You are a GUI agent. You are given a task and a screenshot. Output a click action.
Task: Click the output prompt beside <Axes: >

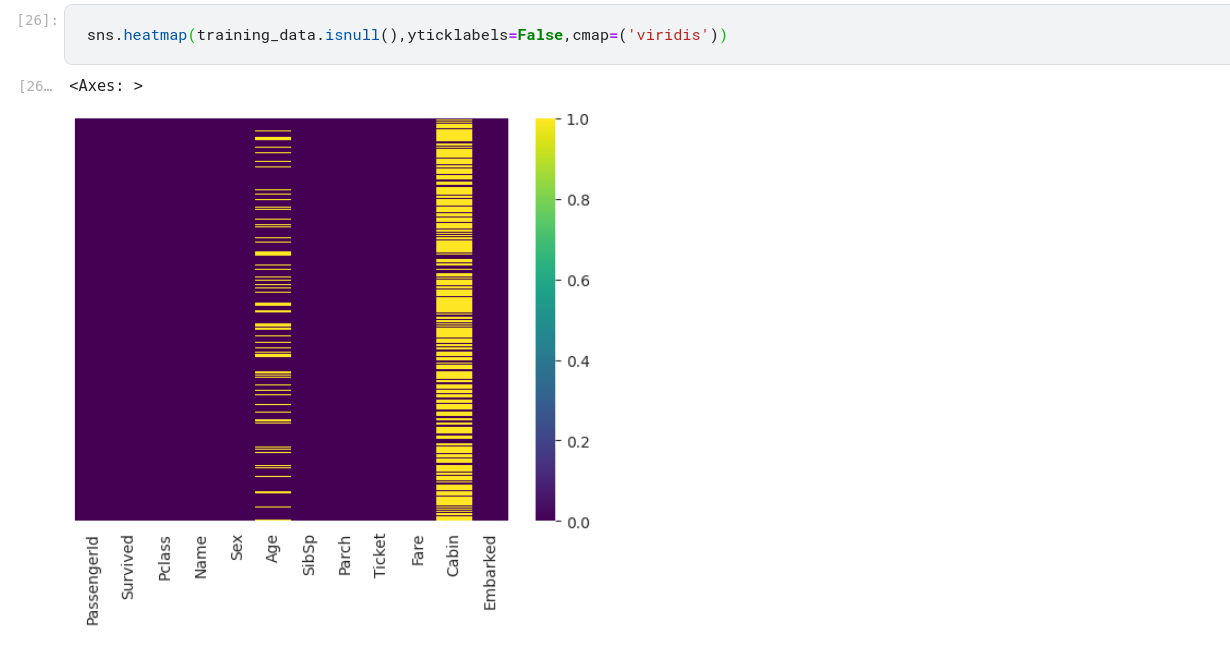(35, 86)
